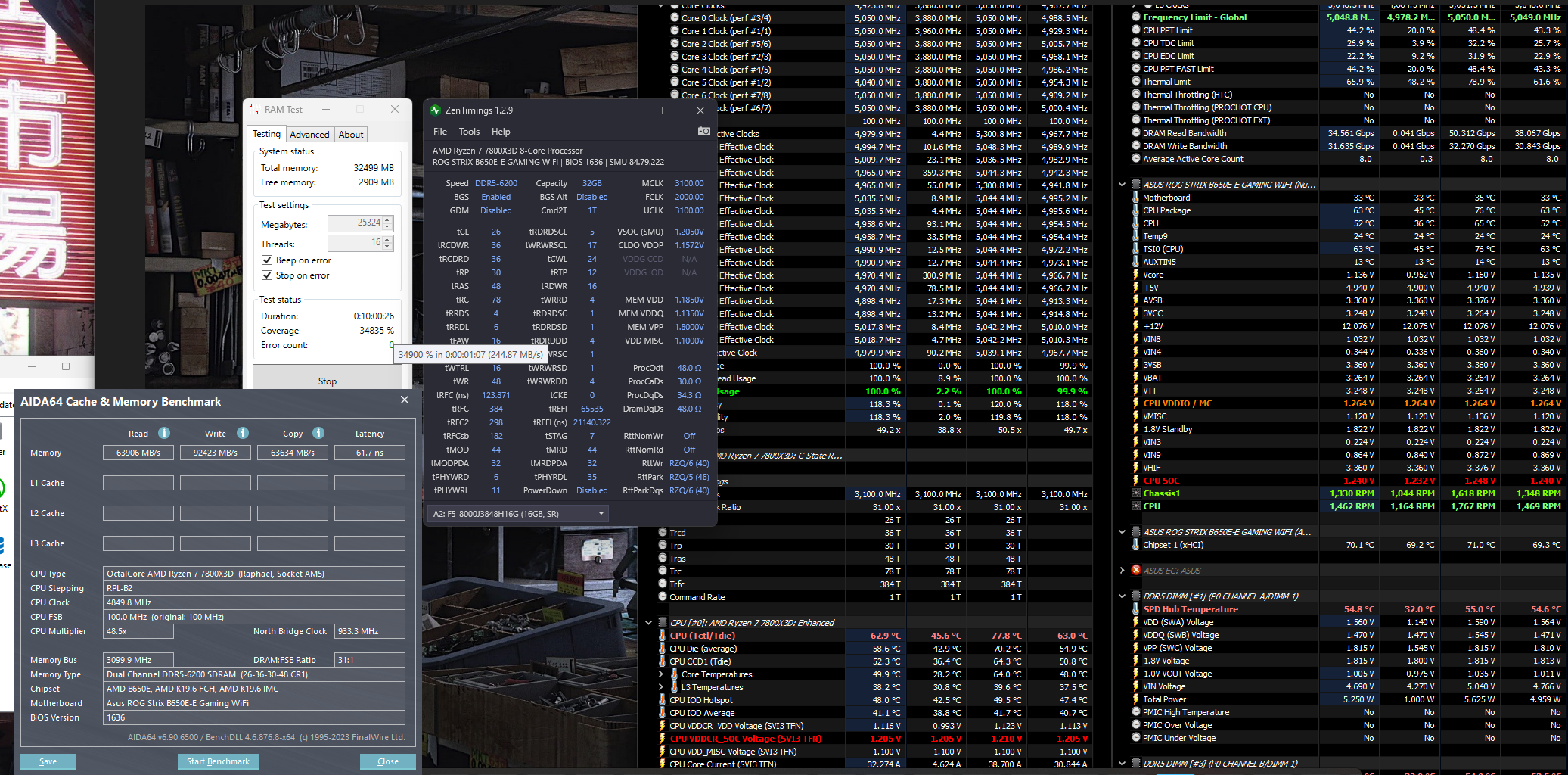Expand the Core Temperatures sensor group
Image resolution: width=1568 pixels, height=775 pixels.
(x=661, y=674)
